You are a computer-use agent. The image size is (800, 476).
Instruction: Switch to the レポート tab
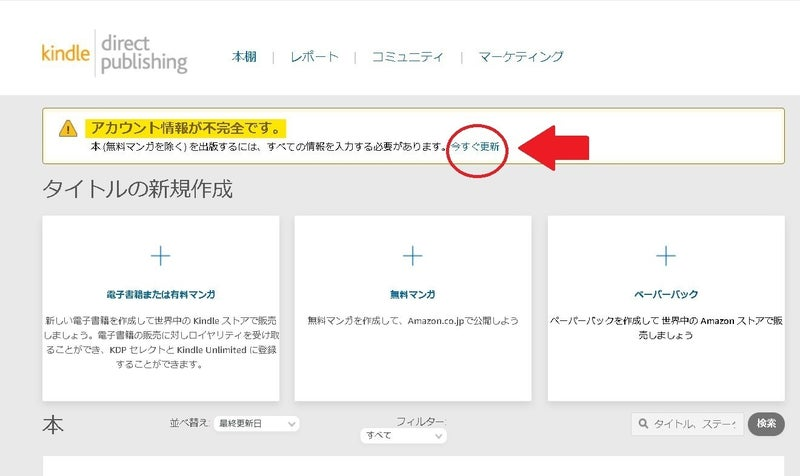pos(314,57)
